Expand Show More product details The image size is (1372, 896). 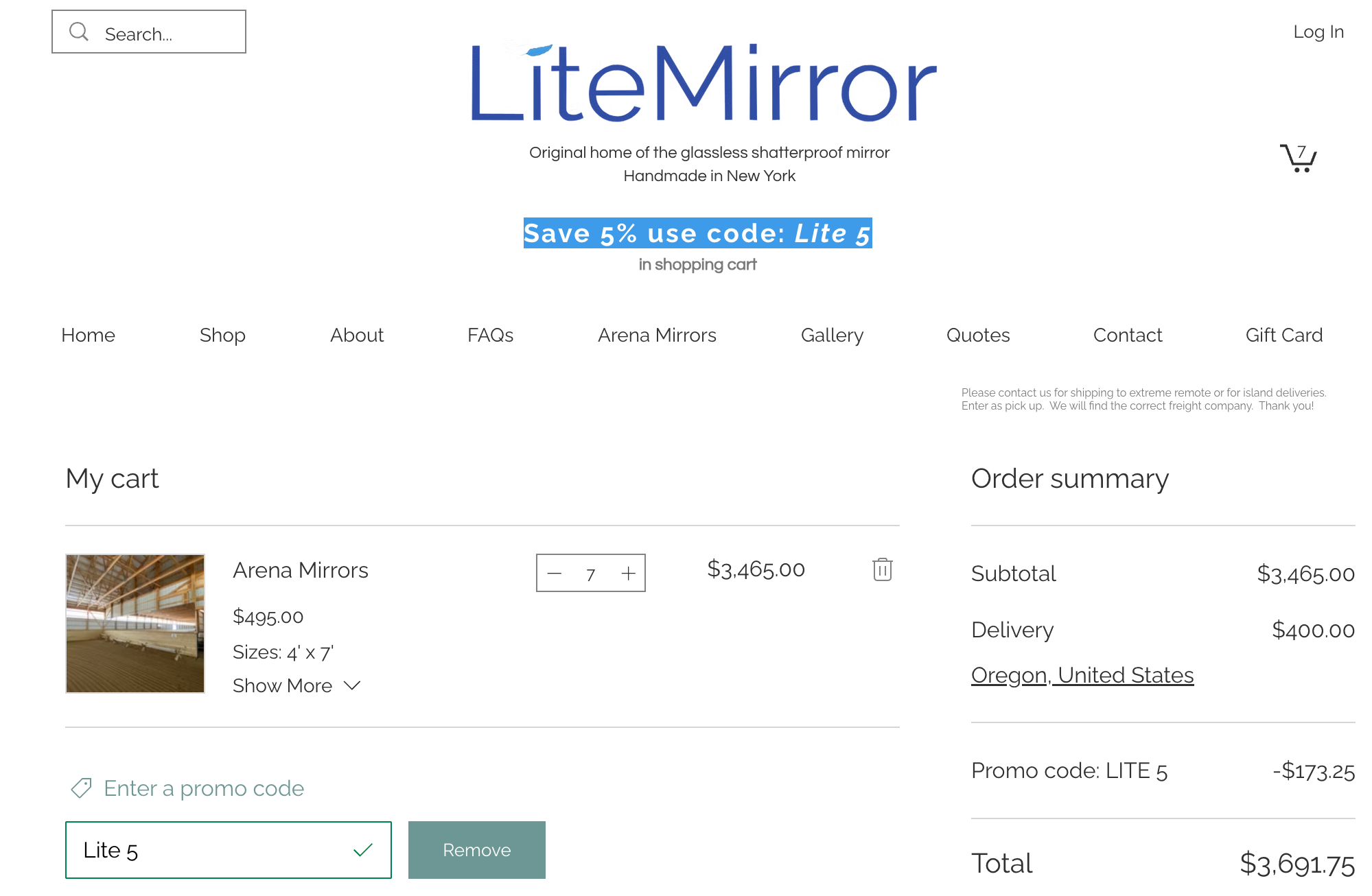(282, 685)
